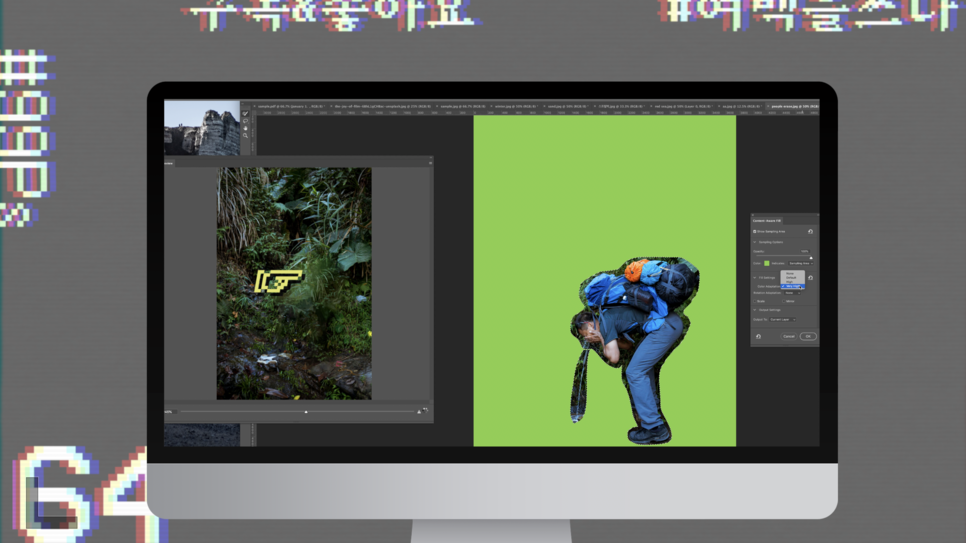Switch to the winter.jpg document tab
The height and width of the screenshot is (543, 966).
pyautogui.click(x=517, y=107)
